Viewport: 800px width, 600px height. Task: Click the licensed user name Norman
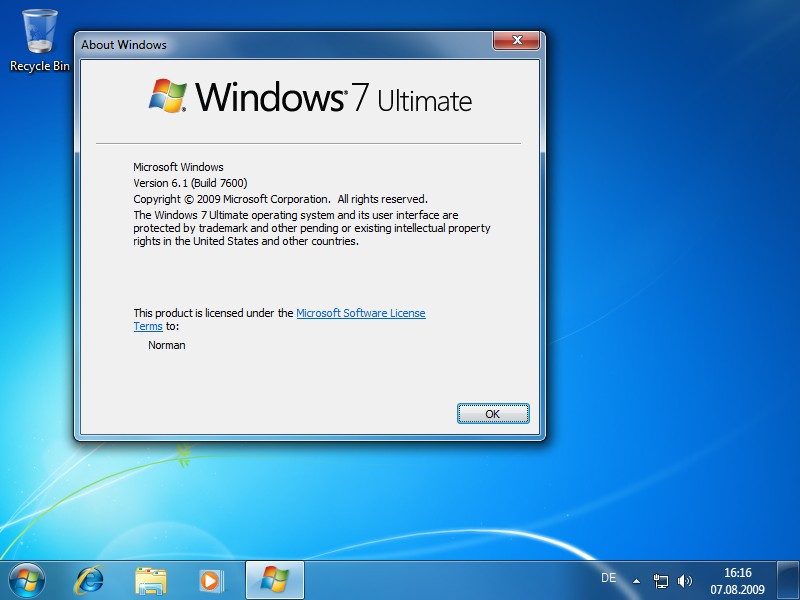[x=167, y=345]
